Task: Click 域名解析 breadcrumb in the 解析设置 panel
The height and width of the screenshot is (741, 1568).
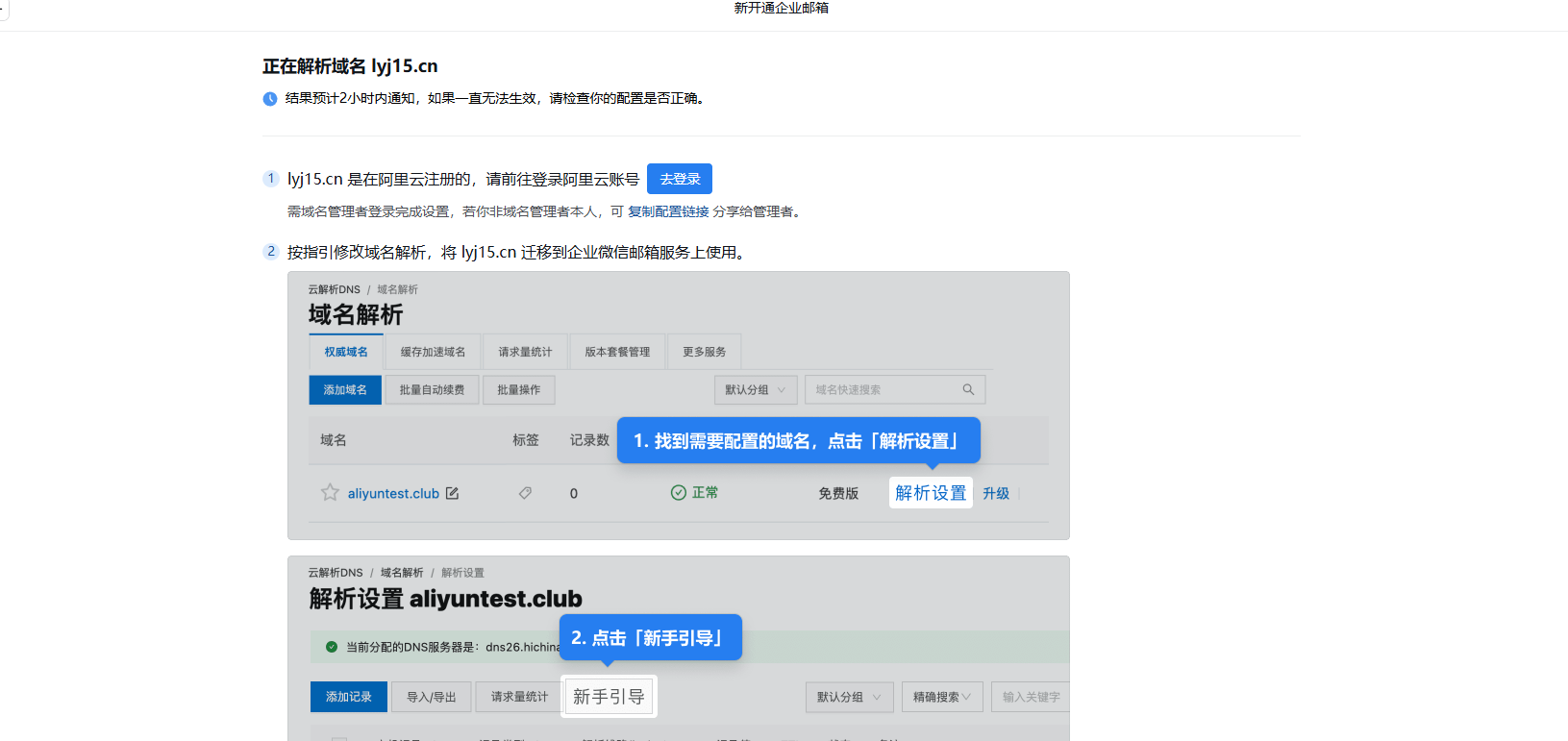Action: (x=402, y=573)
